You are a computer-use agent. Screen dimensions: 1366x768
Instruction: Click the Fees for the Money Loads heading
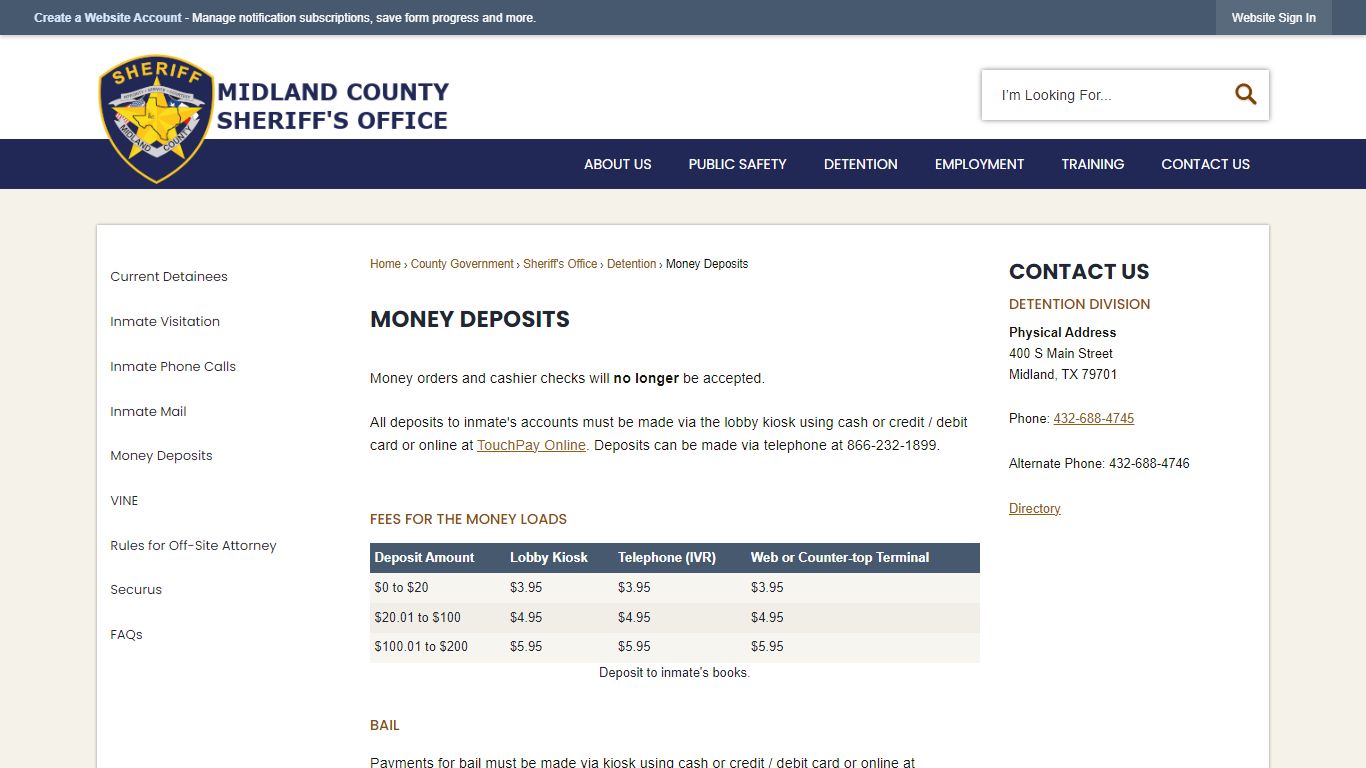pos(468,519)
